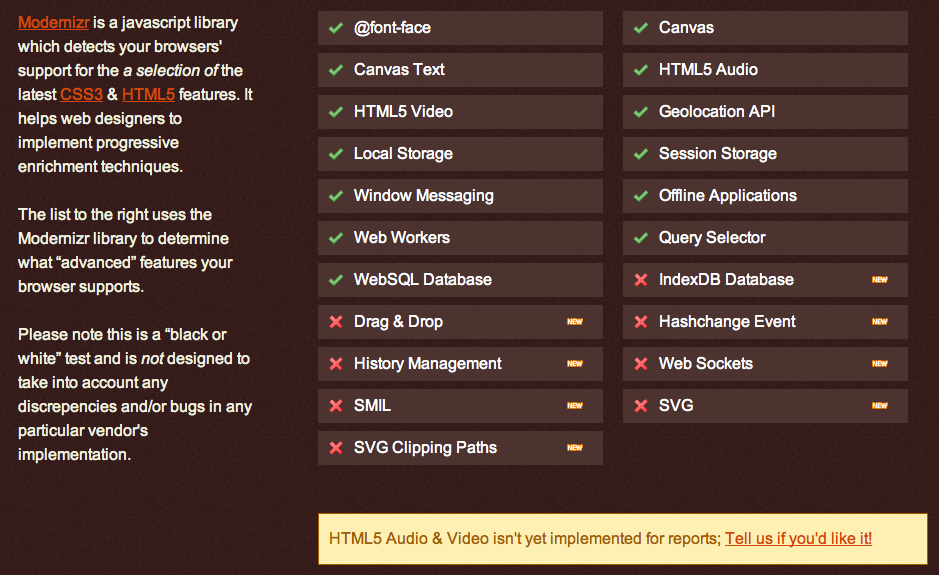Click the red X icon beside Web Sockets

pos(641,364)
